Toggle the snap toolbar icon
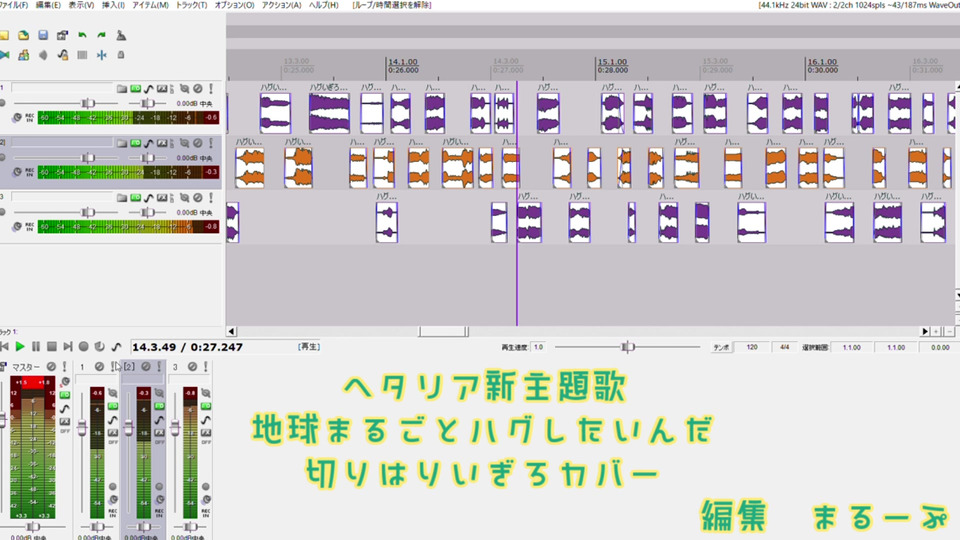This screenshot has width=960, height=540. [x=102, y=55]
